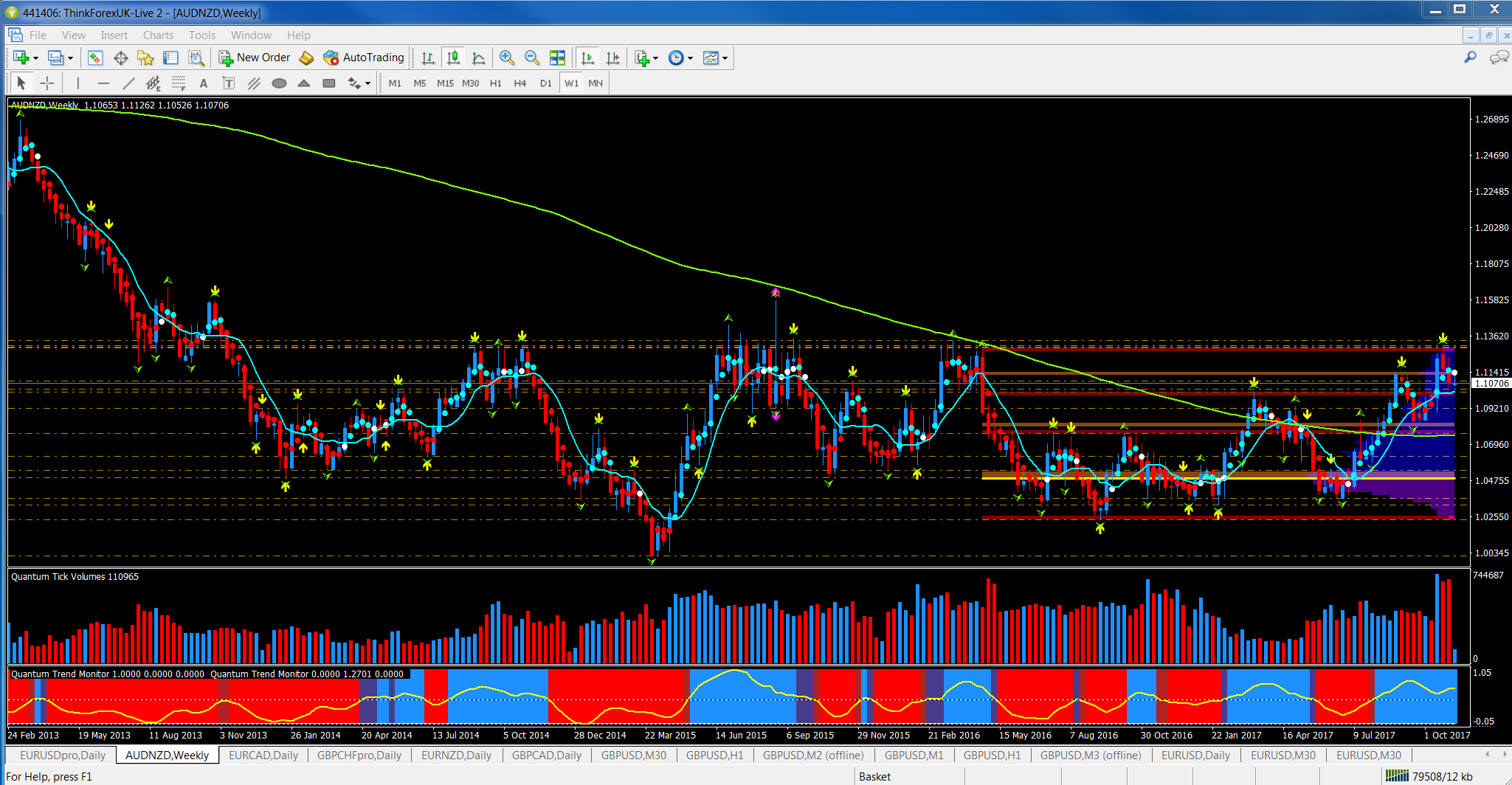The width and height of the screenshot is (1512, 785).
Task: Zoom in on the chart
Action: pyautogui.click(x=506, y=58)
